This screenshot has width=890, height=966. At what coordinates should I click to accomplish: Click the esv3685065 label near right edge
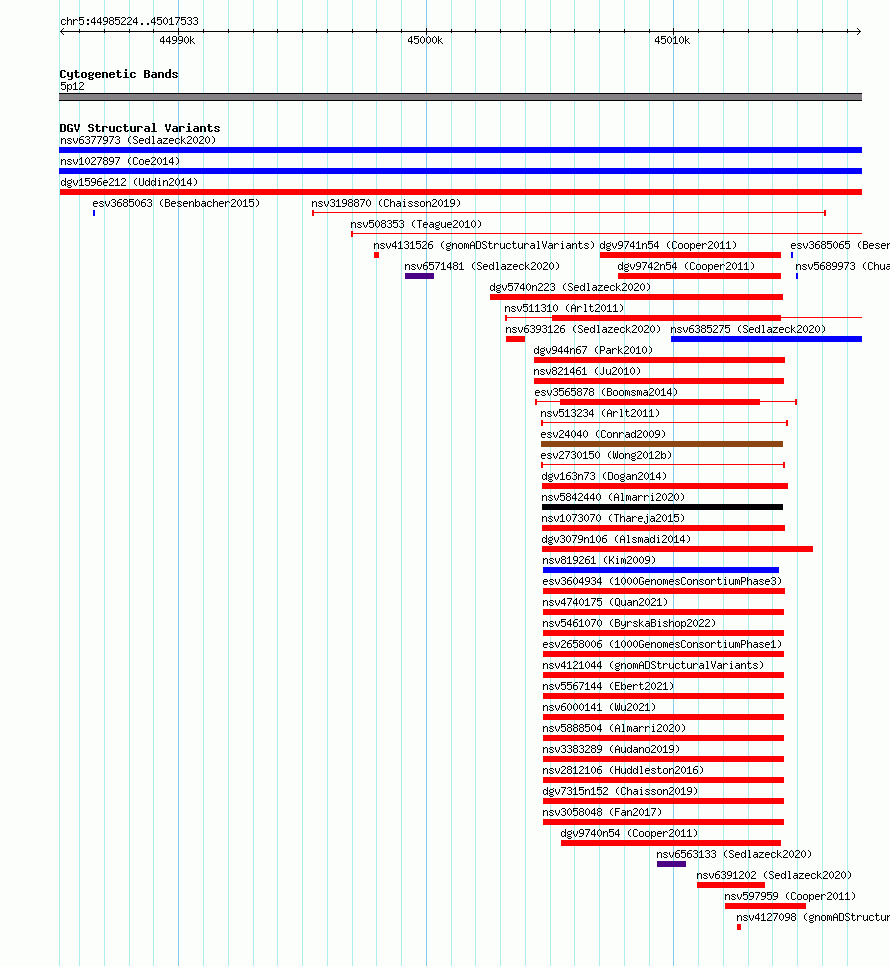[840, 245]
